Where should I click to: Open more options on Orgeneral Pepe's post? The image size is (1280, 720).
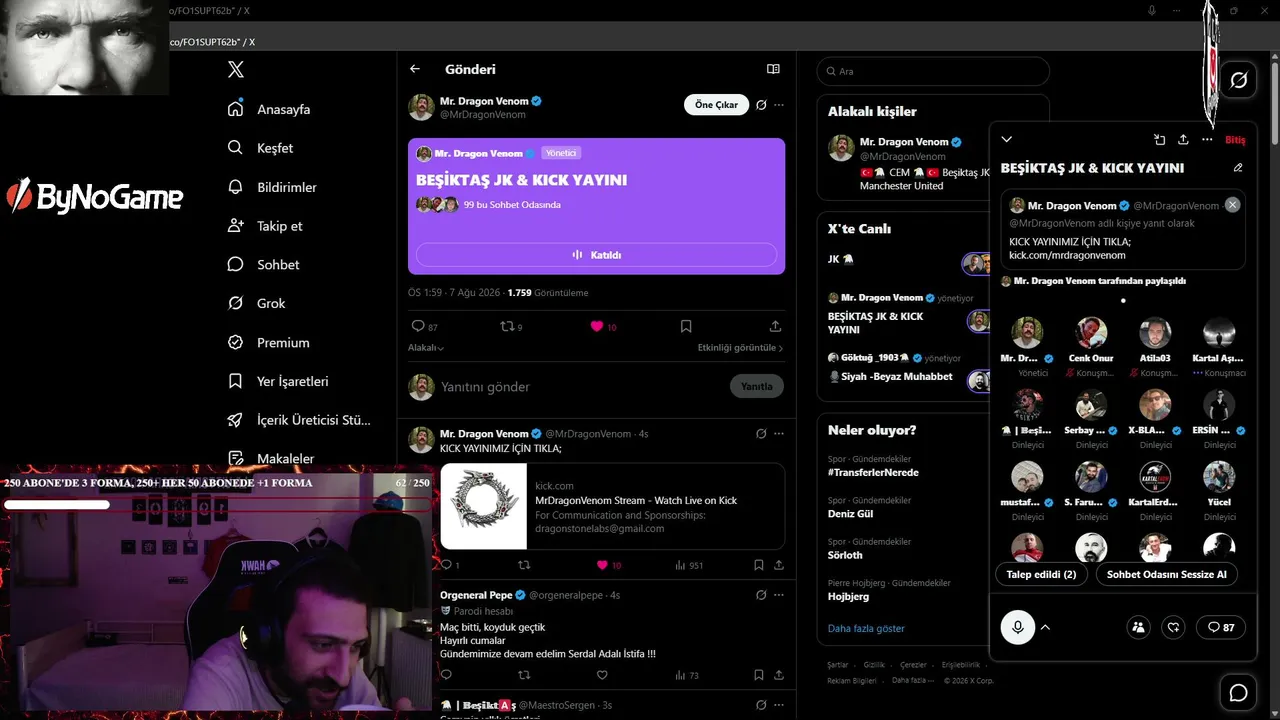coord(779,595)
